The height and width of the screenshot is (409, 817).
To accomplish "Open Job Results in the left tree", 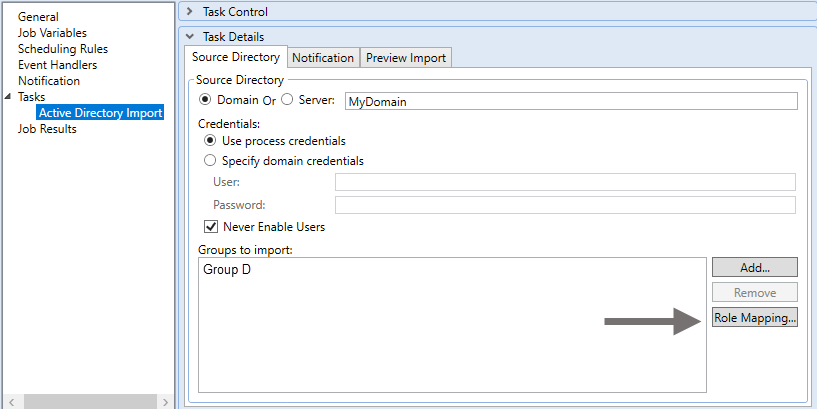I will click(47, 129).
